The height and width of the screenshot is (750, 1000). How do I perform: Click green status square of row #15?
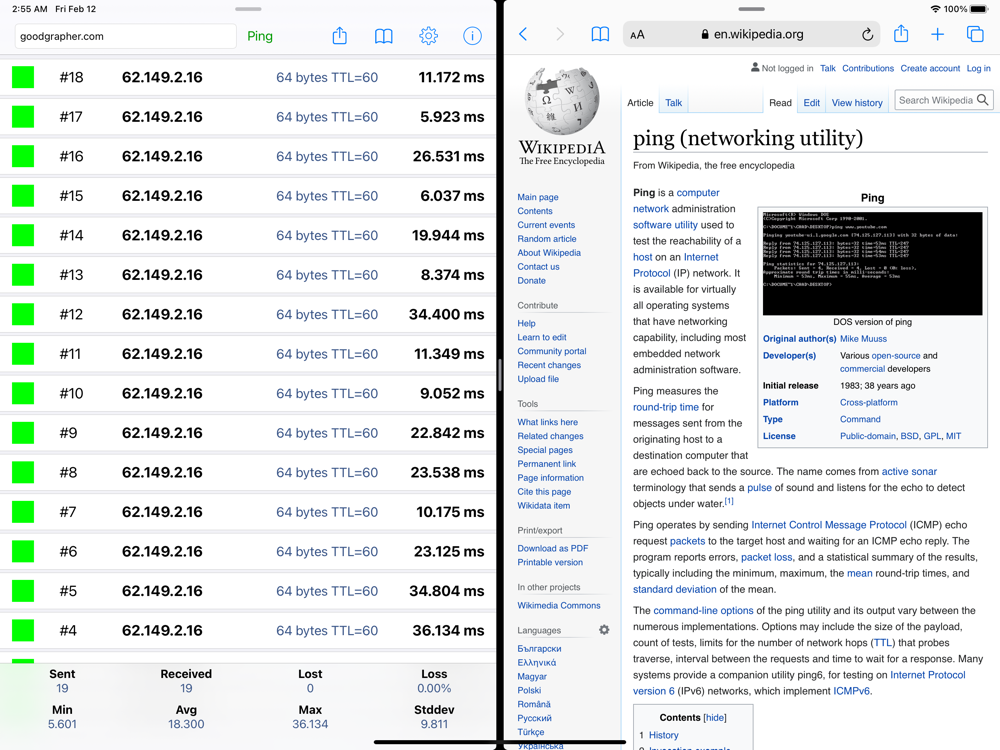tap(23, 196)
